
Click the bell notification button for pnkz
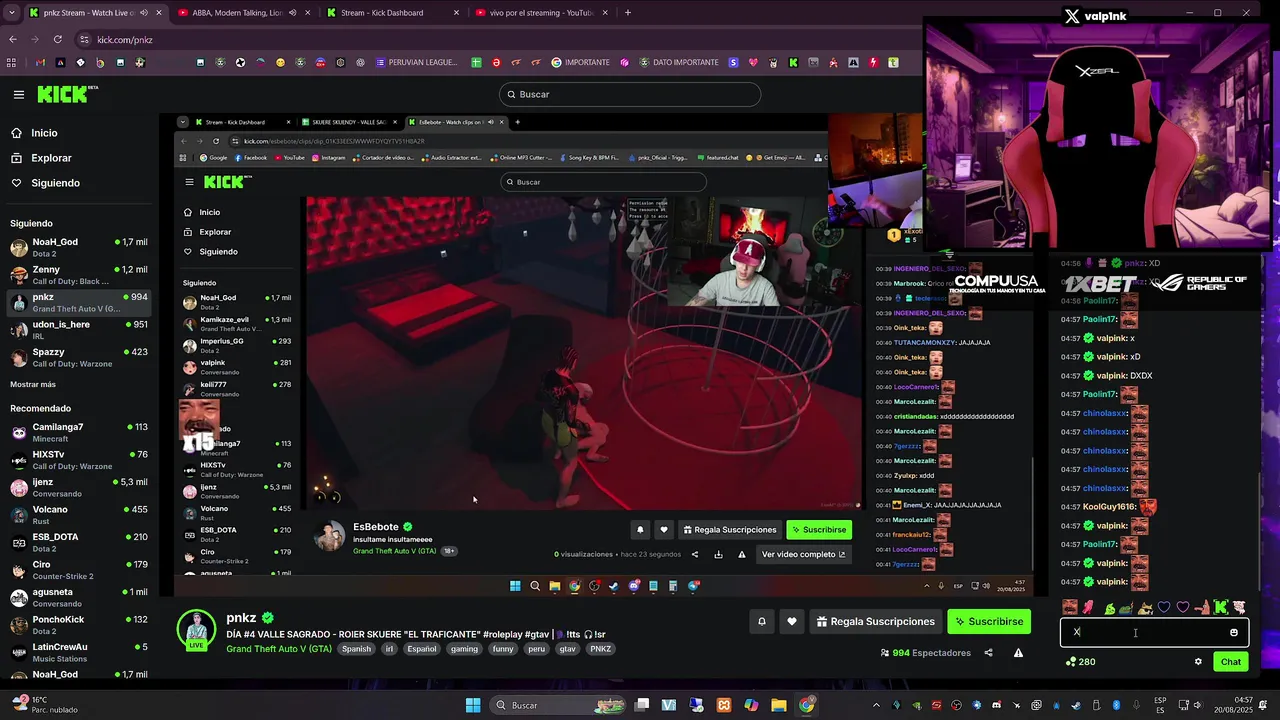[x=761, y=621]
